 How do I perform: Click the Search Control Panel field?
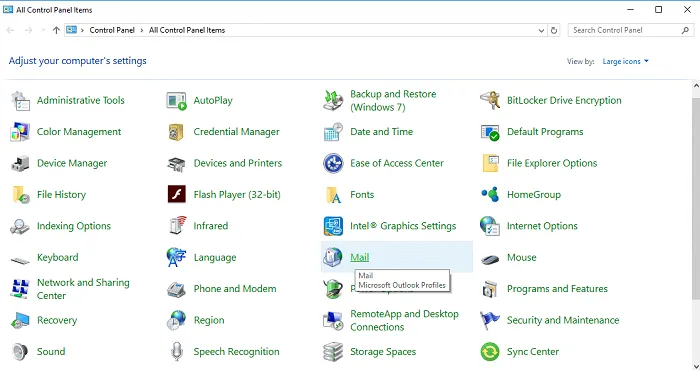pyautogui.click(x=631, y=30)
